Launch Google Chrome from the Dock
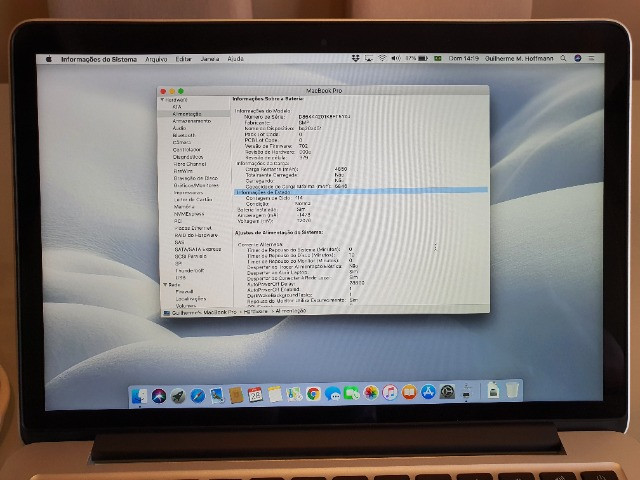640x480 pixels. coord(313,394)
